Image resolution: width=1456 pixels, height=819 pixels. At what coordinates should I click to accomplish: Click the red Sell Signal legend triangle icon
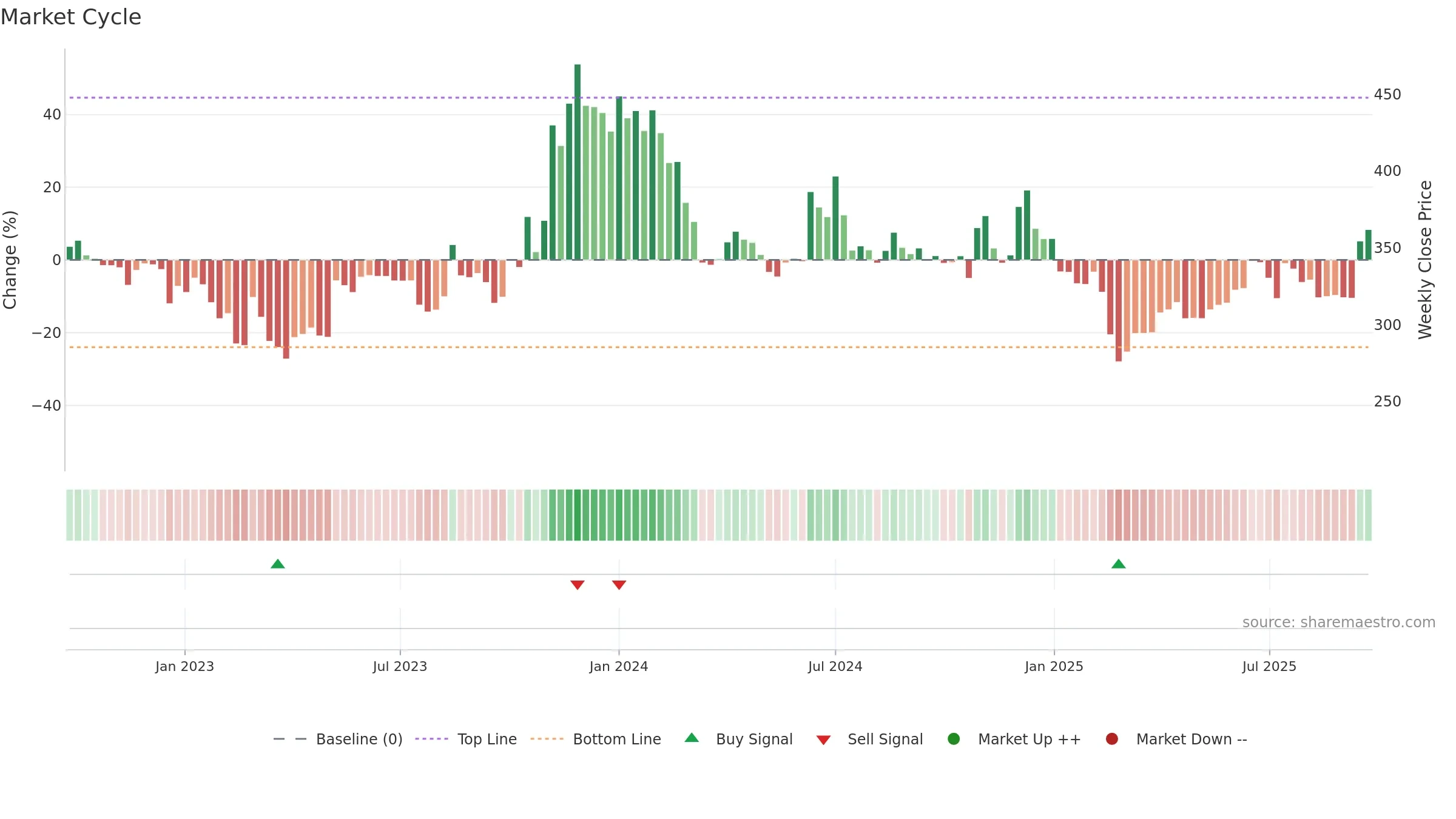[823, 740]
